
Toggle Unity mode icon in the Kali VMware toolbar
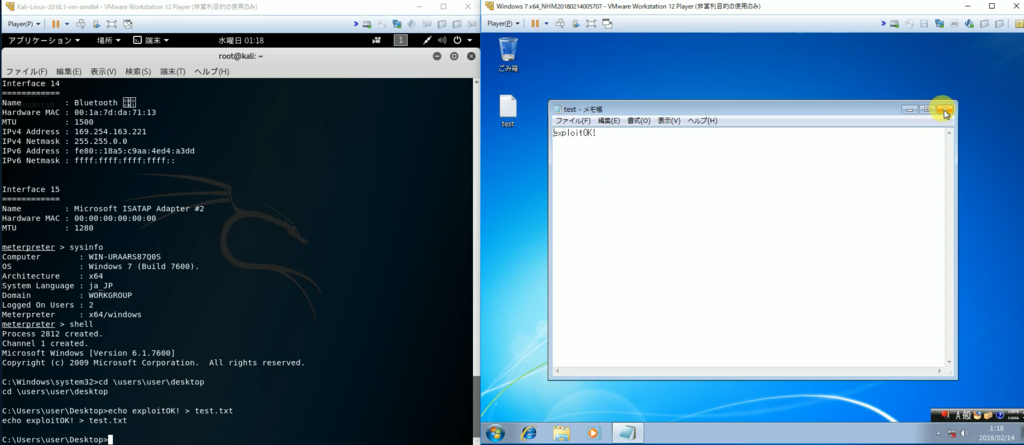click(x=128, y=24)
